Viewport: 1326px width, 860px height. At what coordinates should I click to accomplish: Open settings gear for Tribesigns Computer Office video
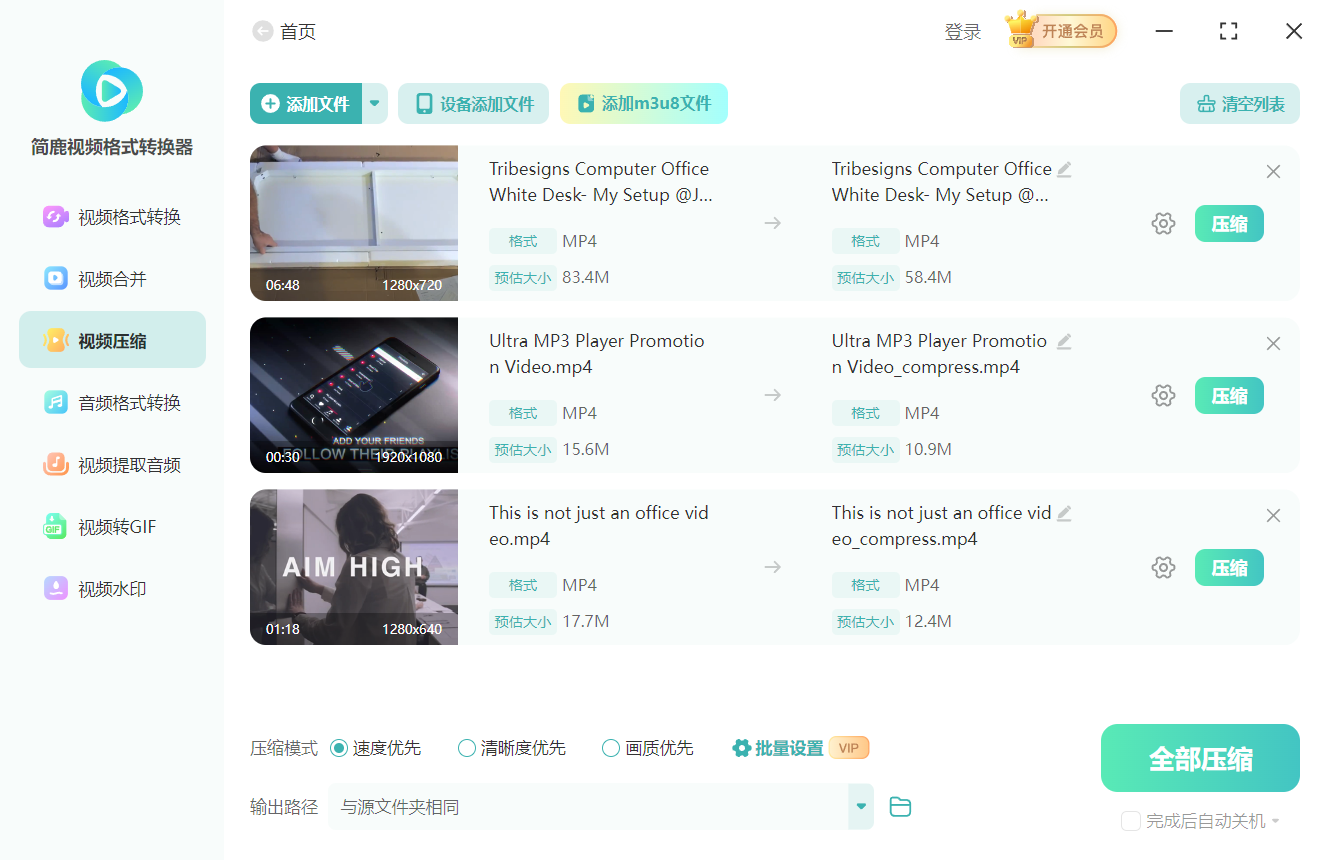(1163, 224)
